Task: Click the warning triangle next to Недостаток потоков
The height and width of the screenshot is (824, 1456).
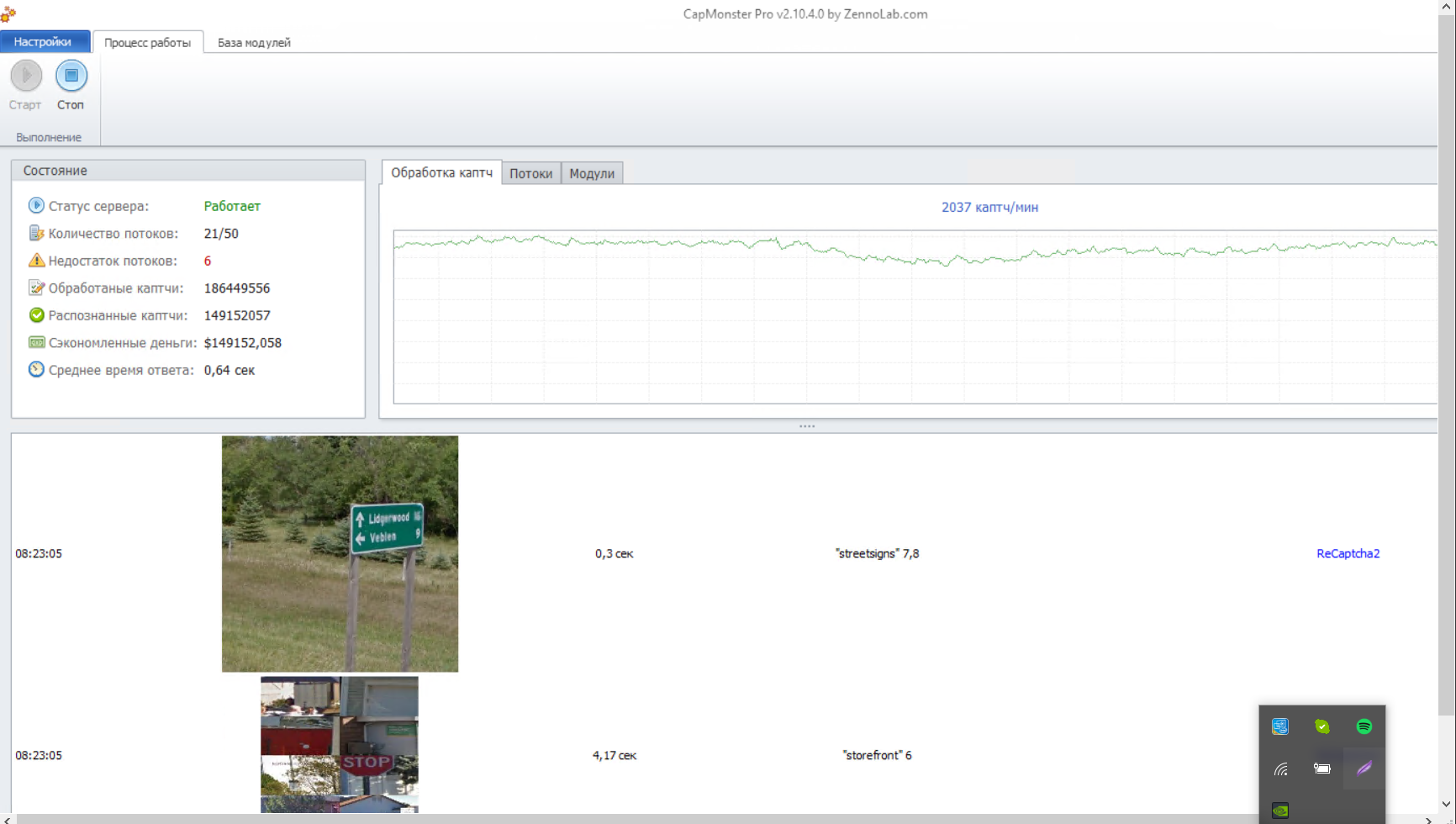Action: click(x=36, y=261)
